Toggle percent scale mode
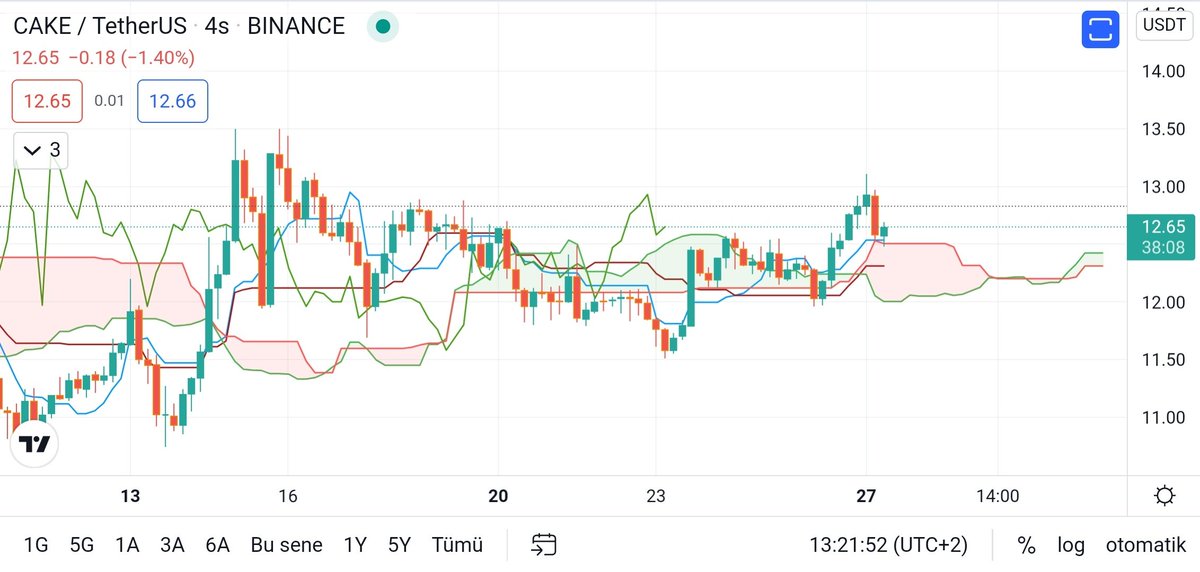Viewport: 1200px width, 572px height. [1027, 545]
